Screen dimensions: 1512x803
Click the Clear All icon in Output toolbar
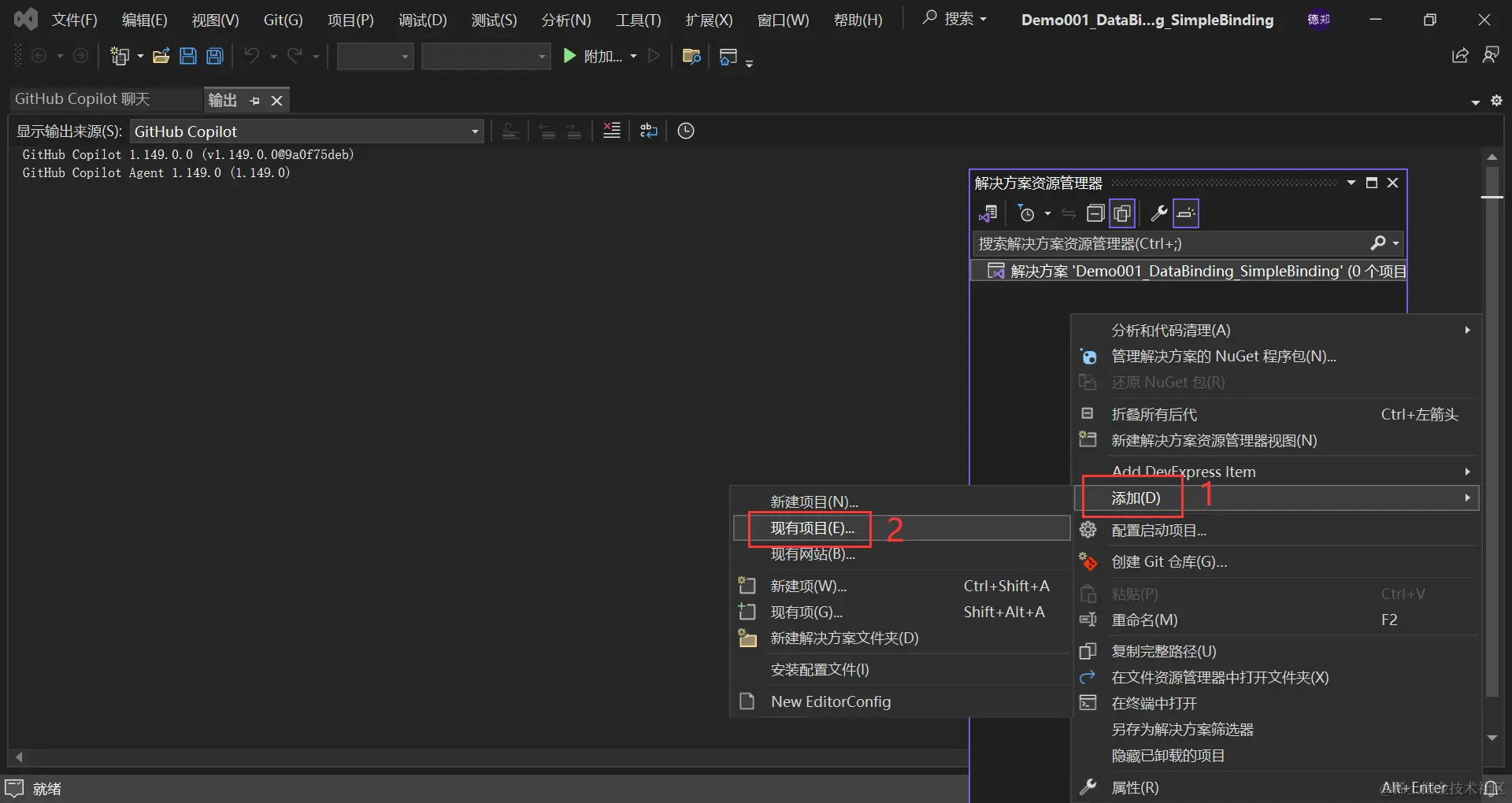tap(612, 131)
